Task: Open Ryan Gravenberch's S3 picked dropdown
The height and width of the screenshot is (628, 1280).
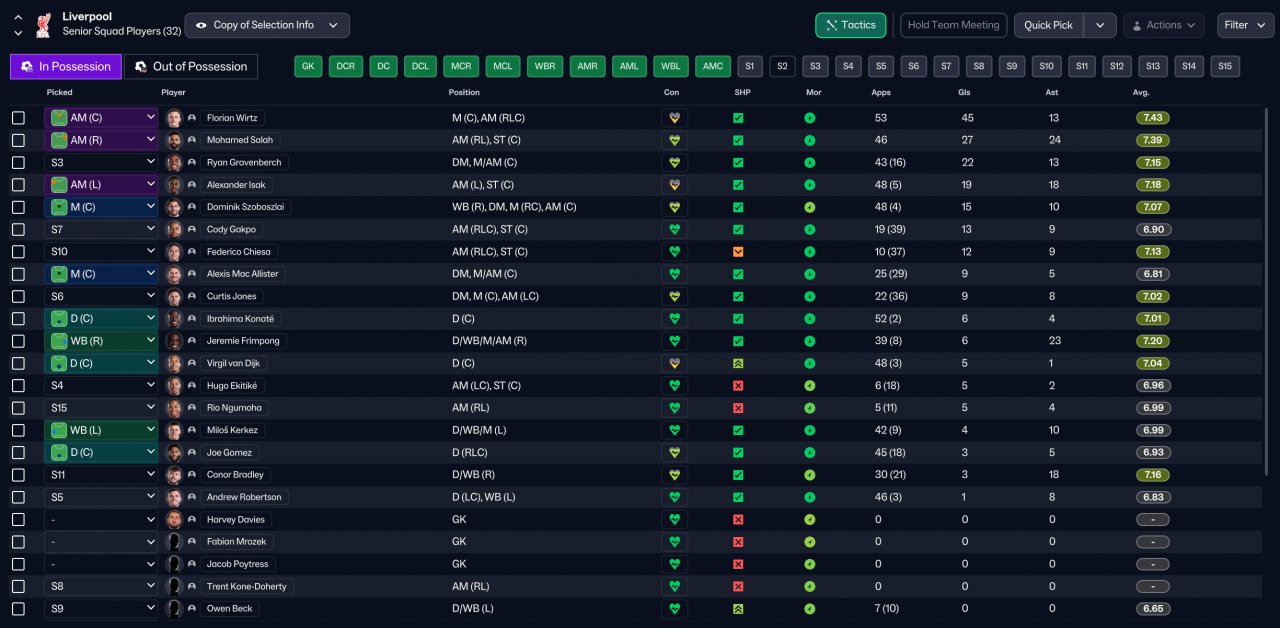Action: (101, 162)
